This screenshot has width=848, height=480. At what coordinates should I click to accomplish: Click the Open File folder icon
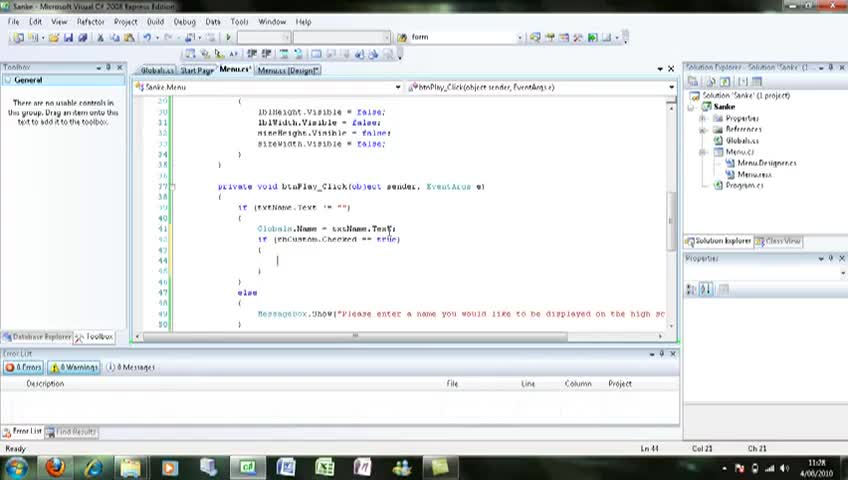coord(54,38)
